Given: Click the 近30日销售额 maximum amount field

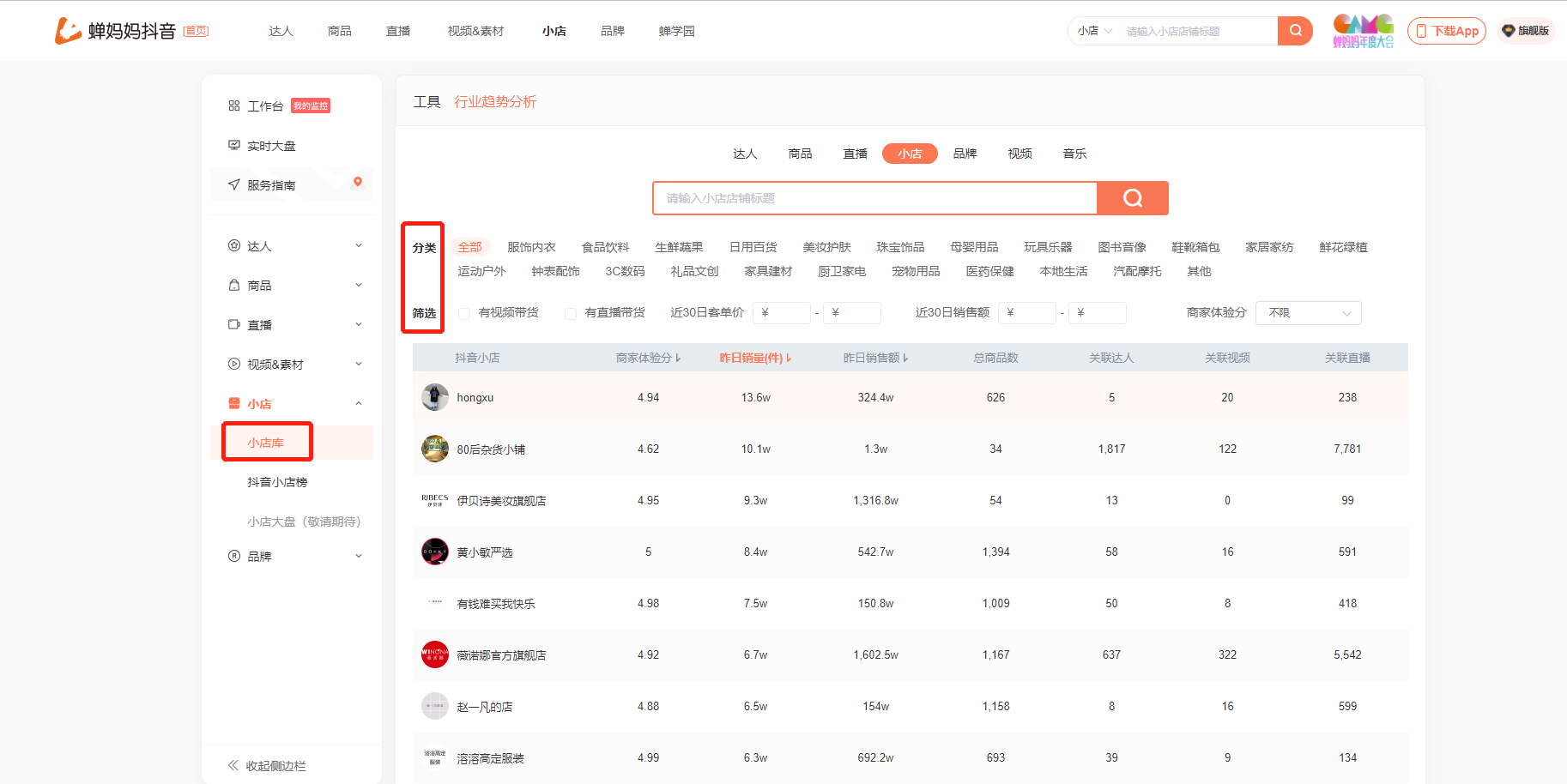Looking at the screenshot, I should [x=1098, y=313].
